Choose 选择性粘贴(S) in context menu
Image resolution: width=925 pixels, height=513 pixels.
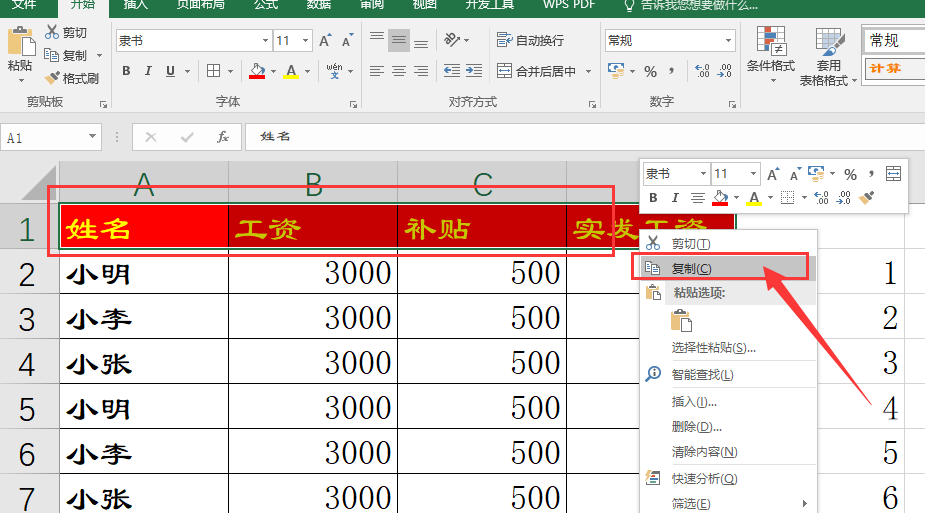point(729,348)
